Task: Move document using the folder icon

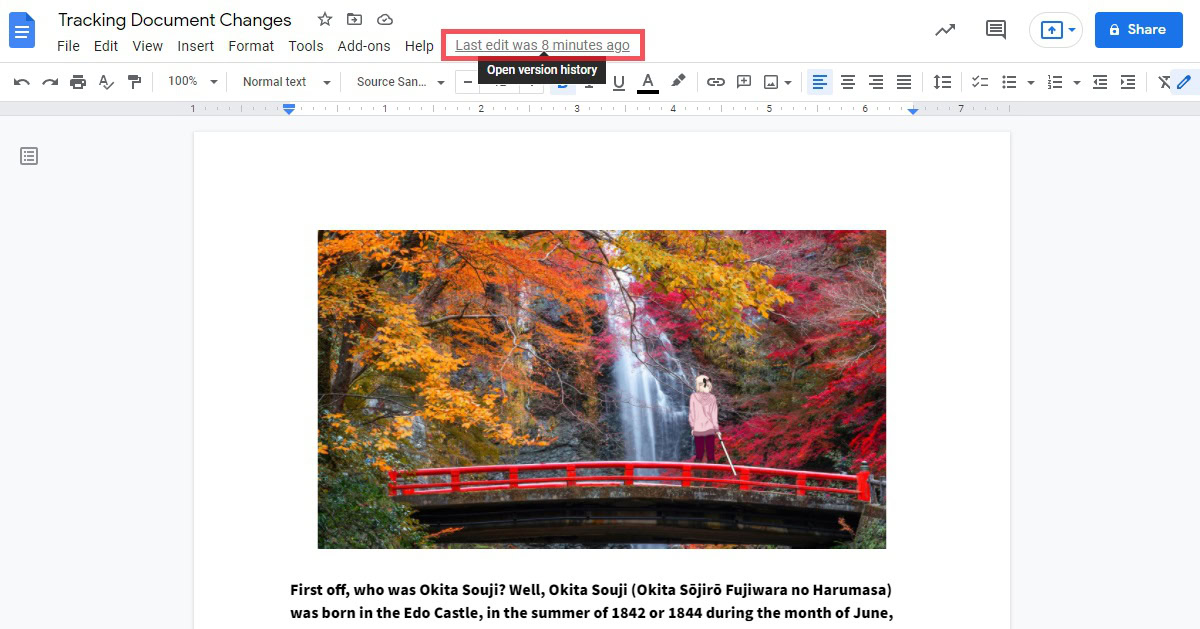Action: pos(355,19)
